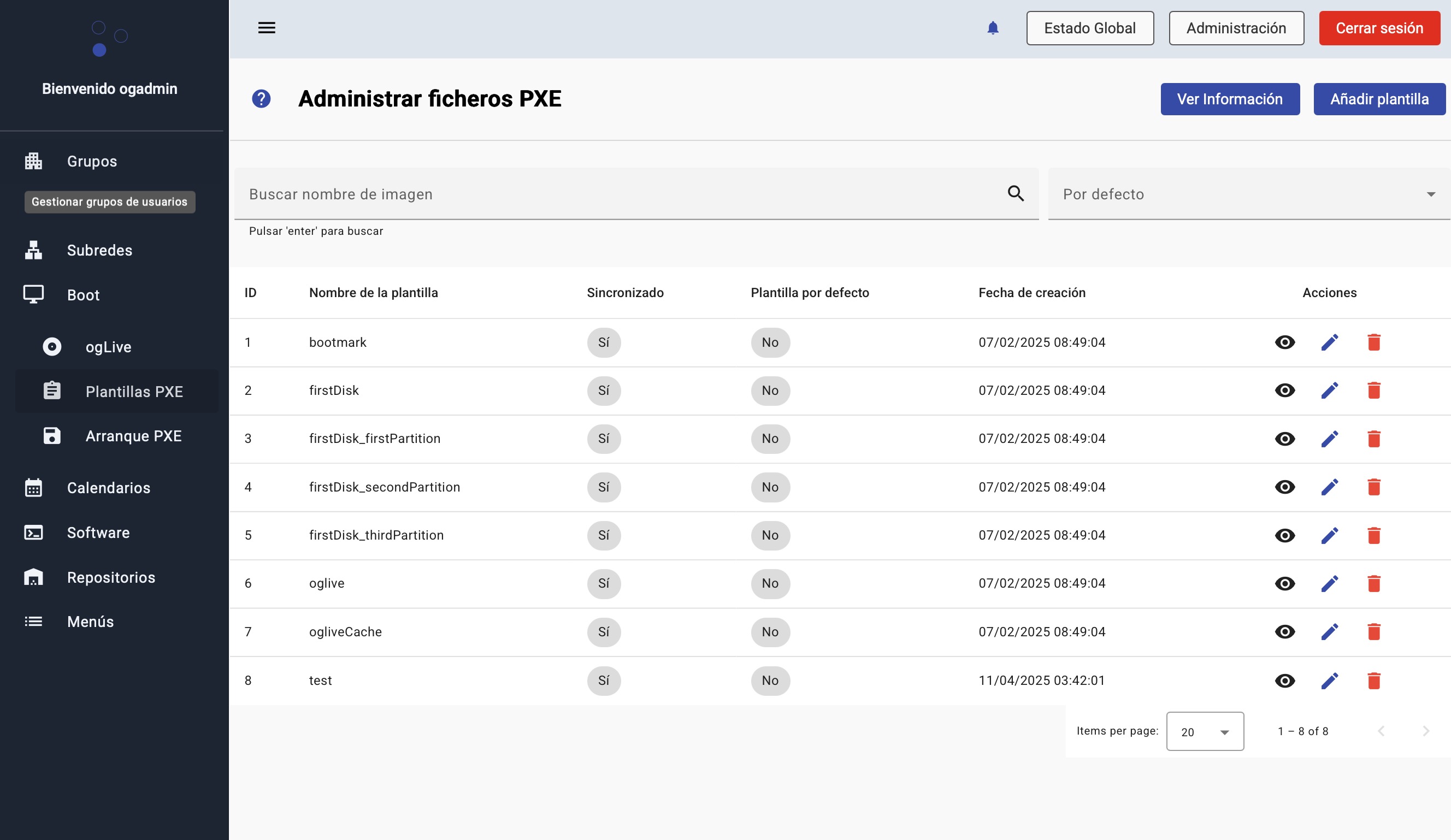Open Arranque PXE in the sidebar

[133, 436]
